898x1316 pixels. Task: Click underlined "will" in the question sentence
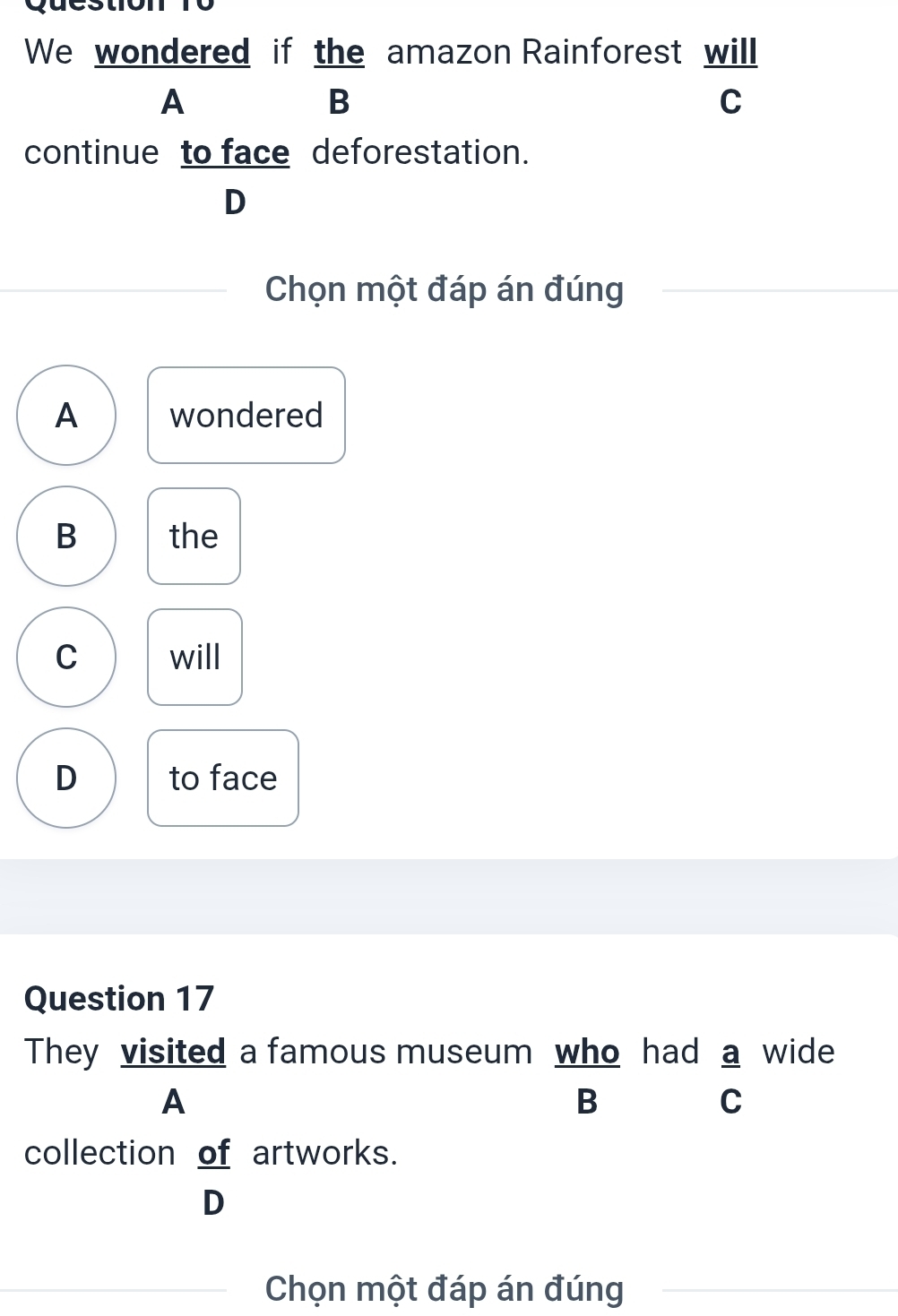730,53
